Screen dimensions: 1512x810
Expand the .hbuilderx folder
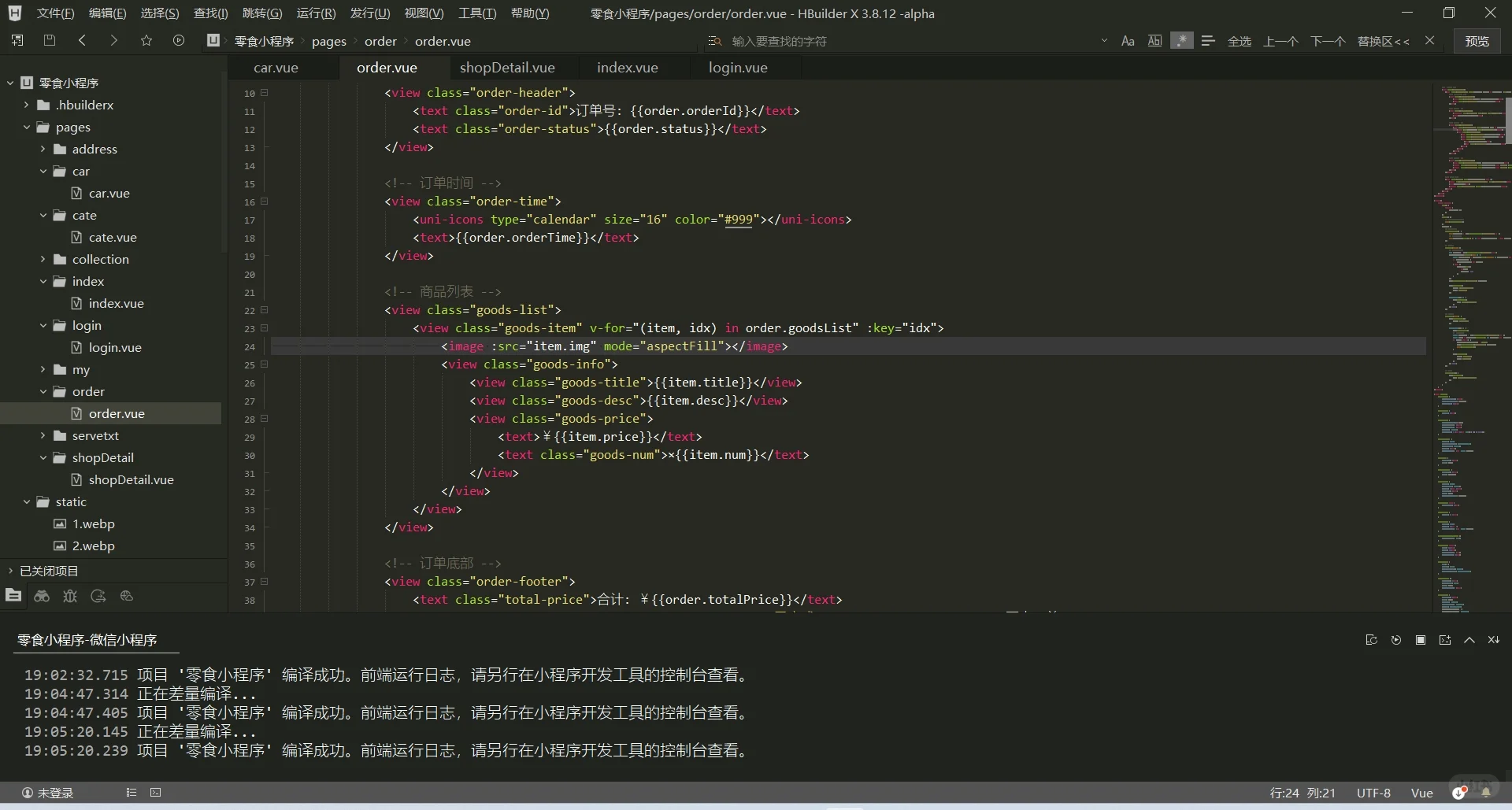click(27, 105)
